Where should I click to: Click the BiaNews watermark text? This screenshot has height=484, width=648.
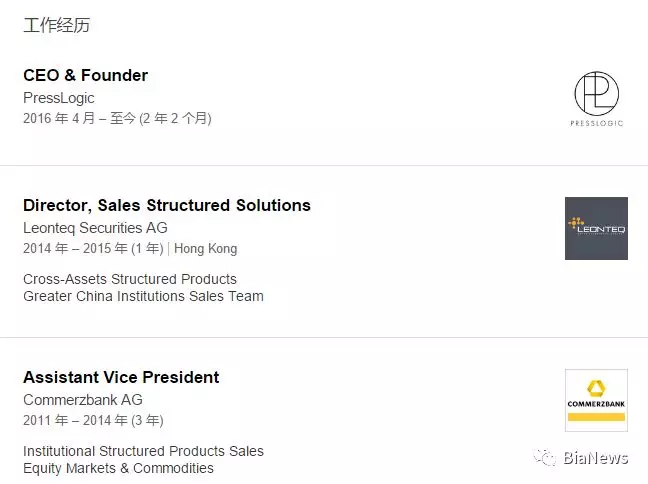point(596,458)
